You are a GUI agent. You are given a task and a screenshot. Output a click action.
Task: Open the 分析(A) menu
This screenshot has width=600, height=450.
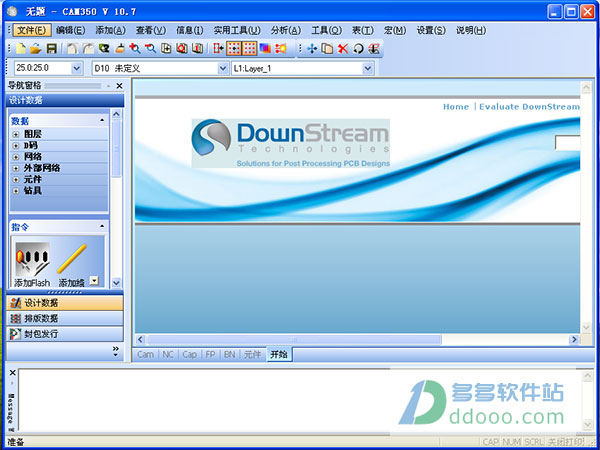tap(286, 30)
